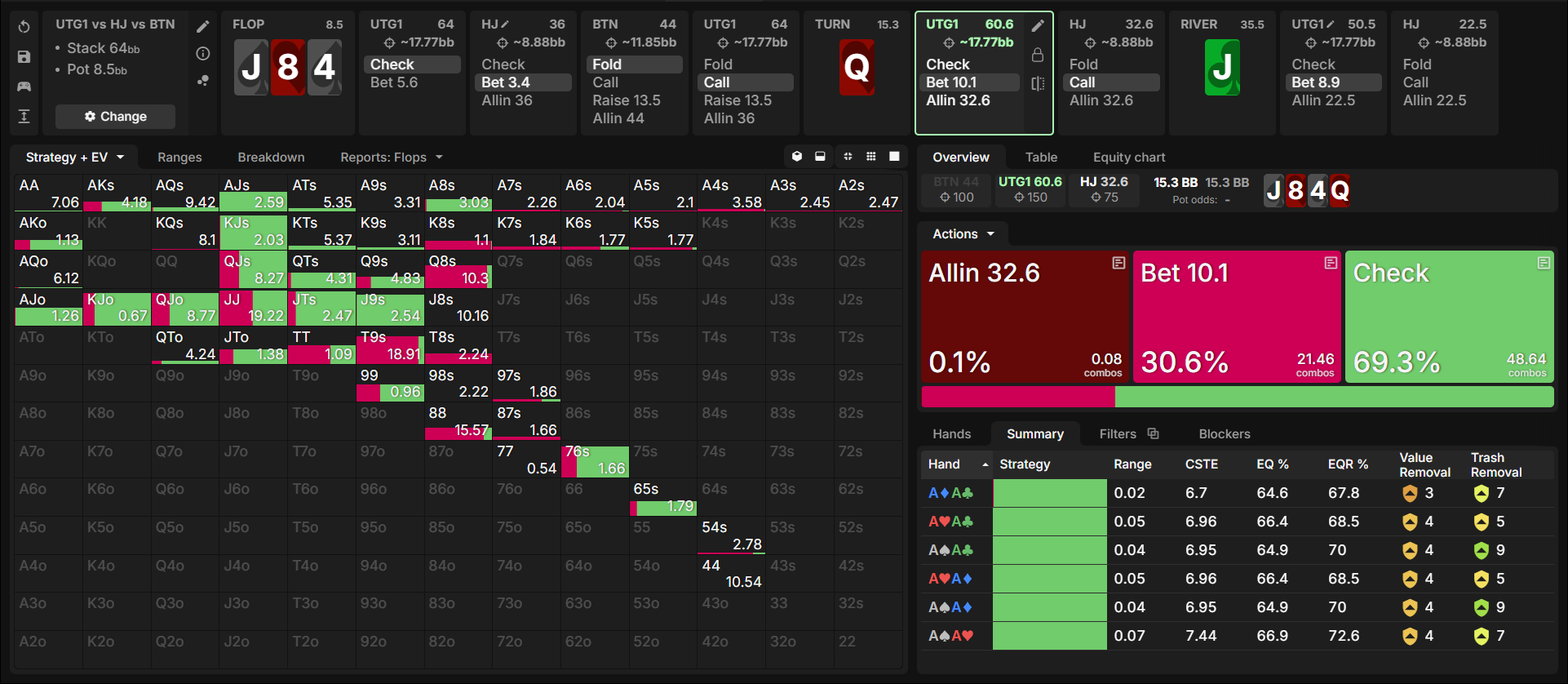Image resolution: width=1568 pixels, height=684 pixels.
Task: Open the Blockers tab
Action: click(x=1225, y=434)
